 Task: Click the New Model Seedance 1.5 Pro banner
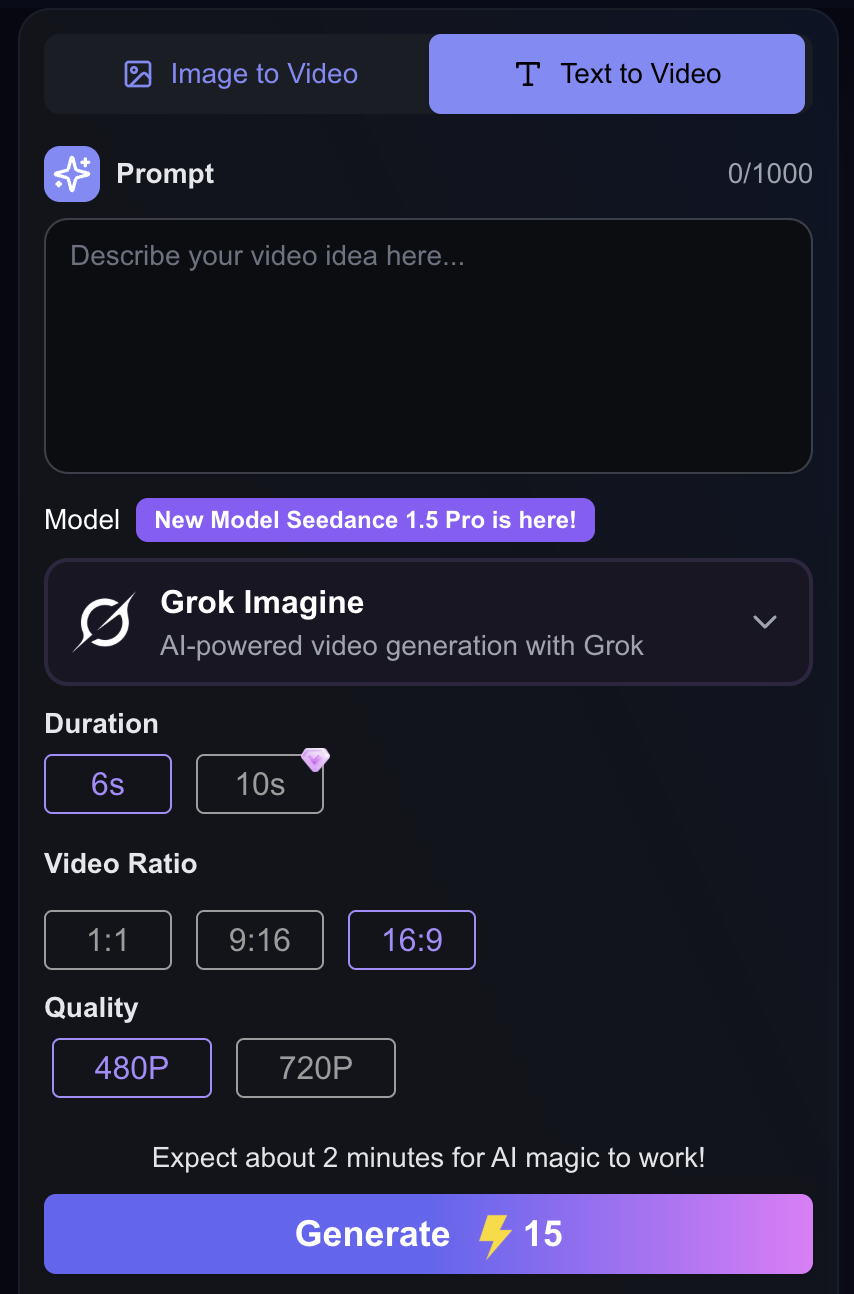coord(365,520)
